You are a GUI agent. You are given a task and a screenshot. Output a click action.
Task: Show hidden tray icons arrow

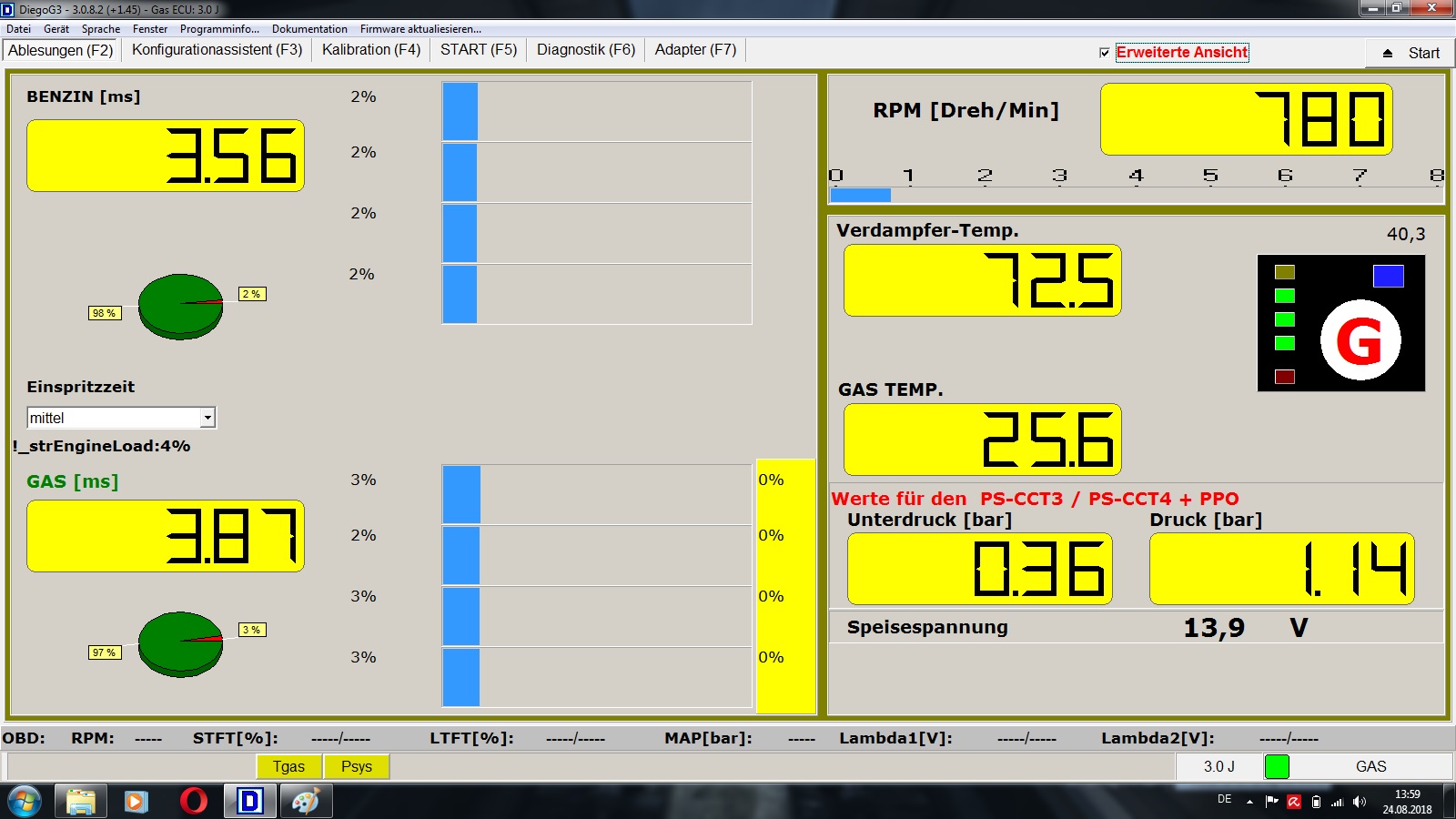(1249, 802)
